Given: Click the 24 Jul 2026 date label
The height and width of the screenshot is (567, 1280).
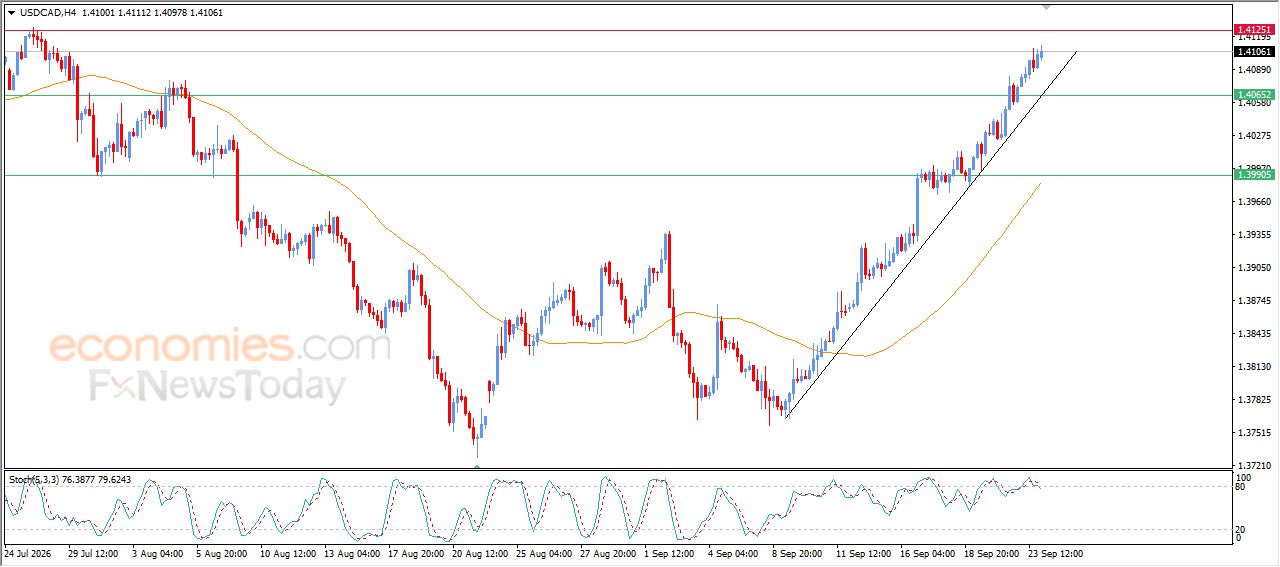Looking at the screenshot, I should (27, 553).
